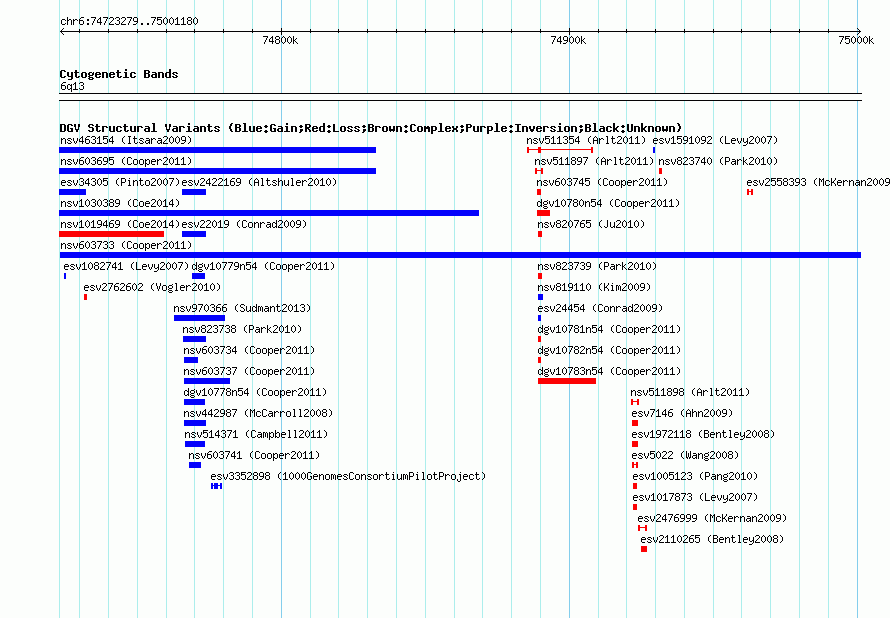Click dgv10783n54 (Cooper2011) label

pyautogui.click(x=609, y=371)
